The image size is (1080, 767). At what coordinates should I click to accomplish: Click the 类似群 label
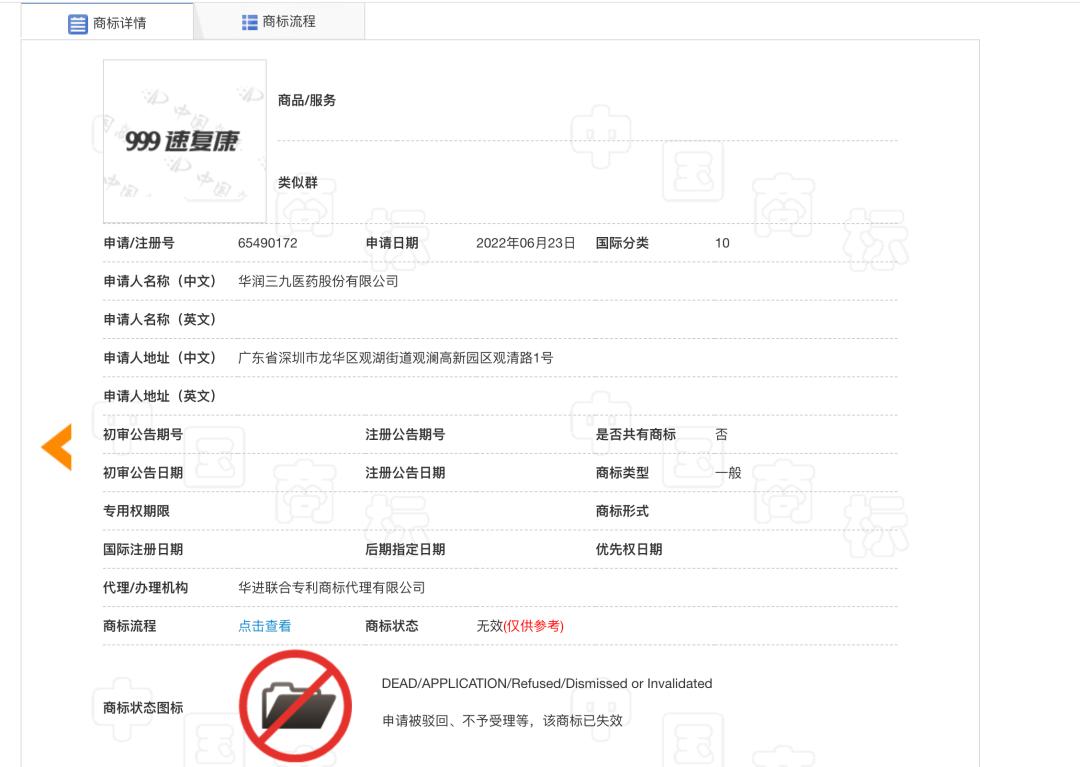pos(298,182)
